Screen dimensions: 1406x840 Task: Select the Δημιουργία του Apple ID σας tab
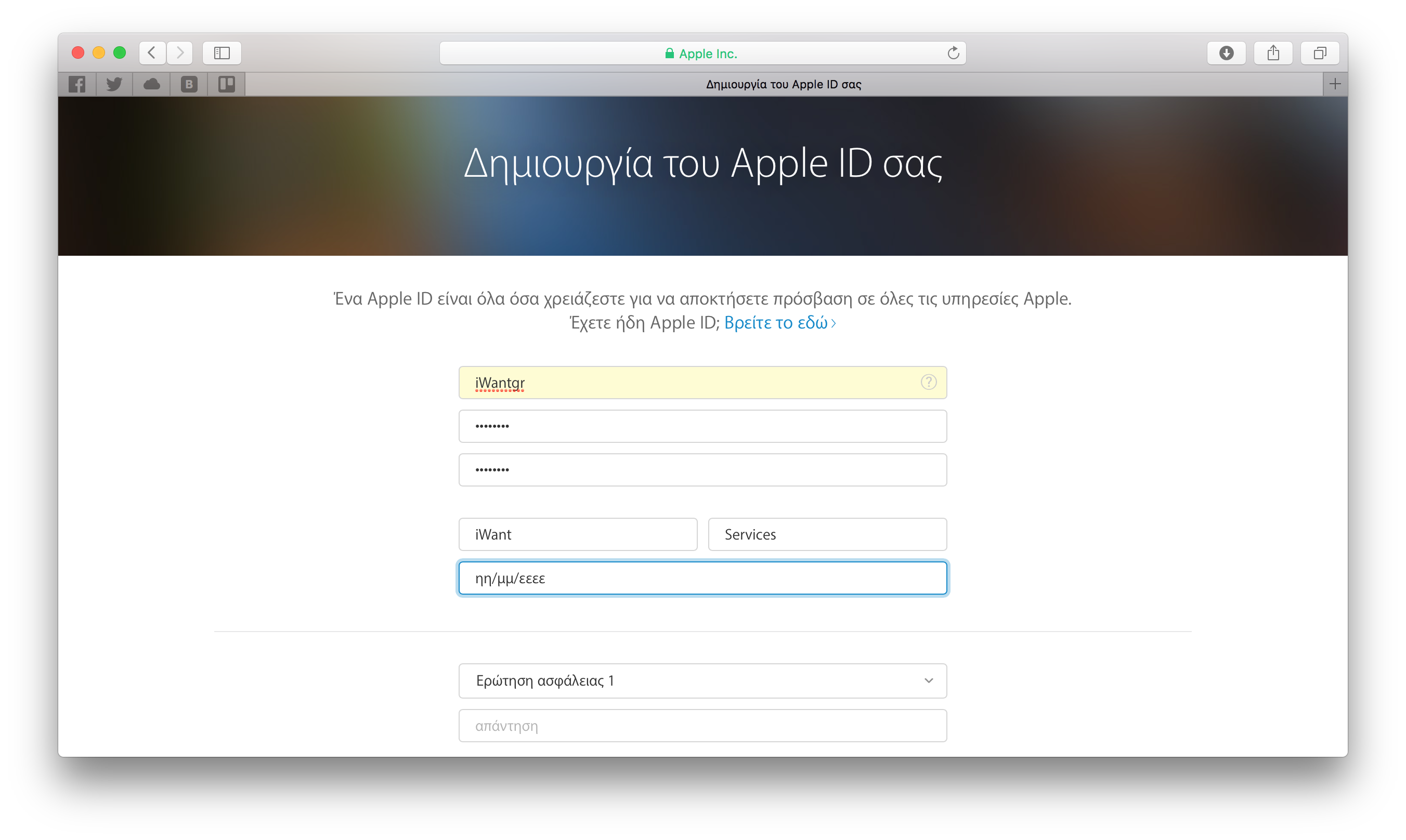tap(784, 84)
